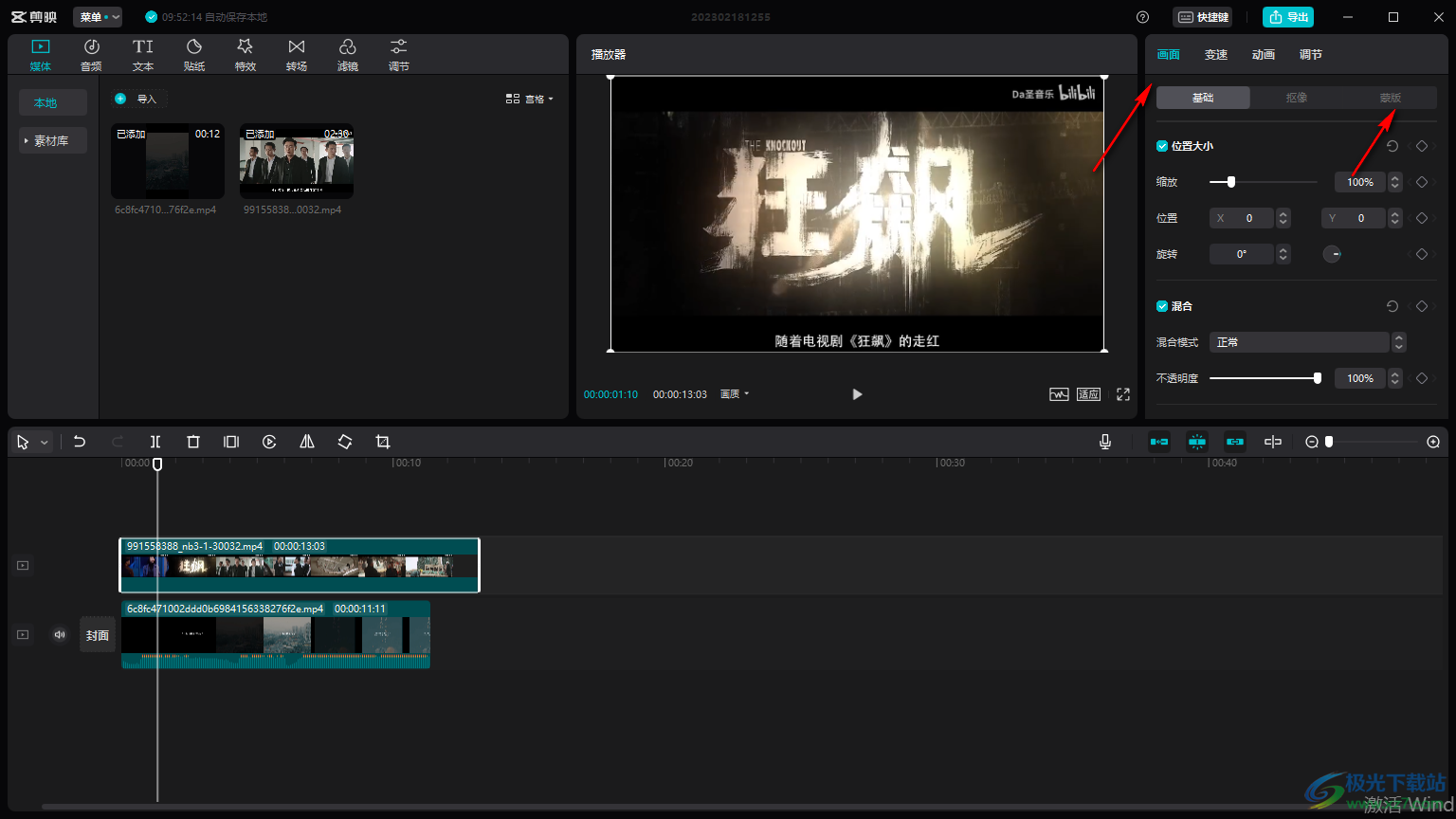The width and height of the screenshot is (1456, 819).
Task: Delete the selected clip
Action: tap(193, 442)
